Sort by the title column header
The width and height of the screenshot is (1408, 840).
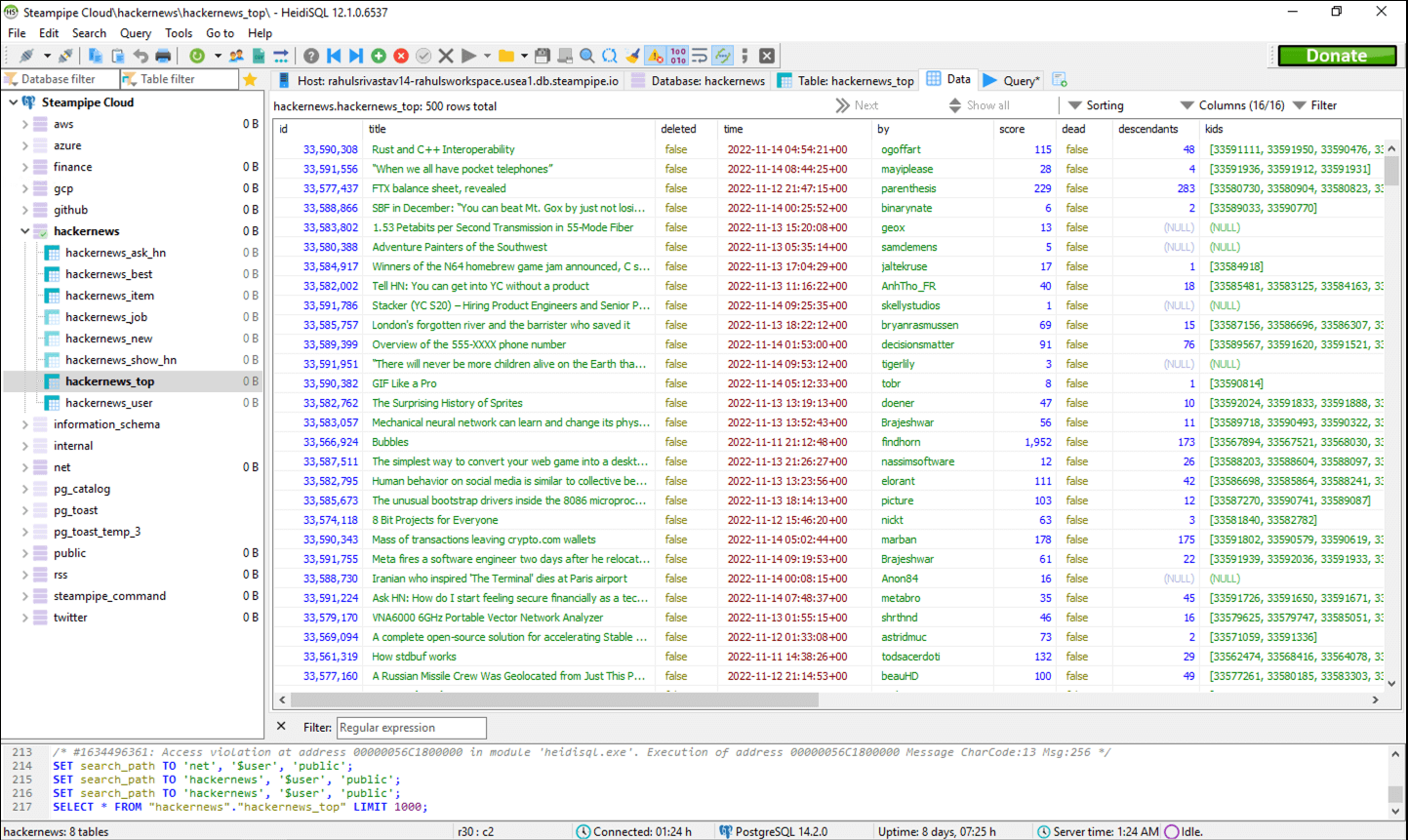click(x=509, y=129)
